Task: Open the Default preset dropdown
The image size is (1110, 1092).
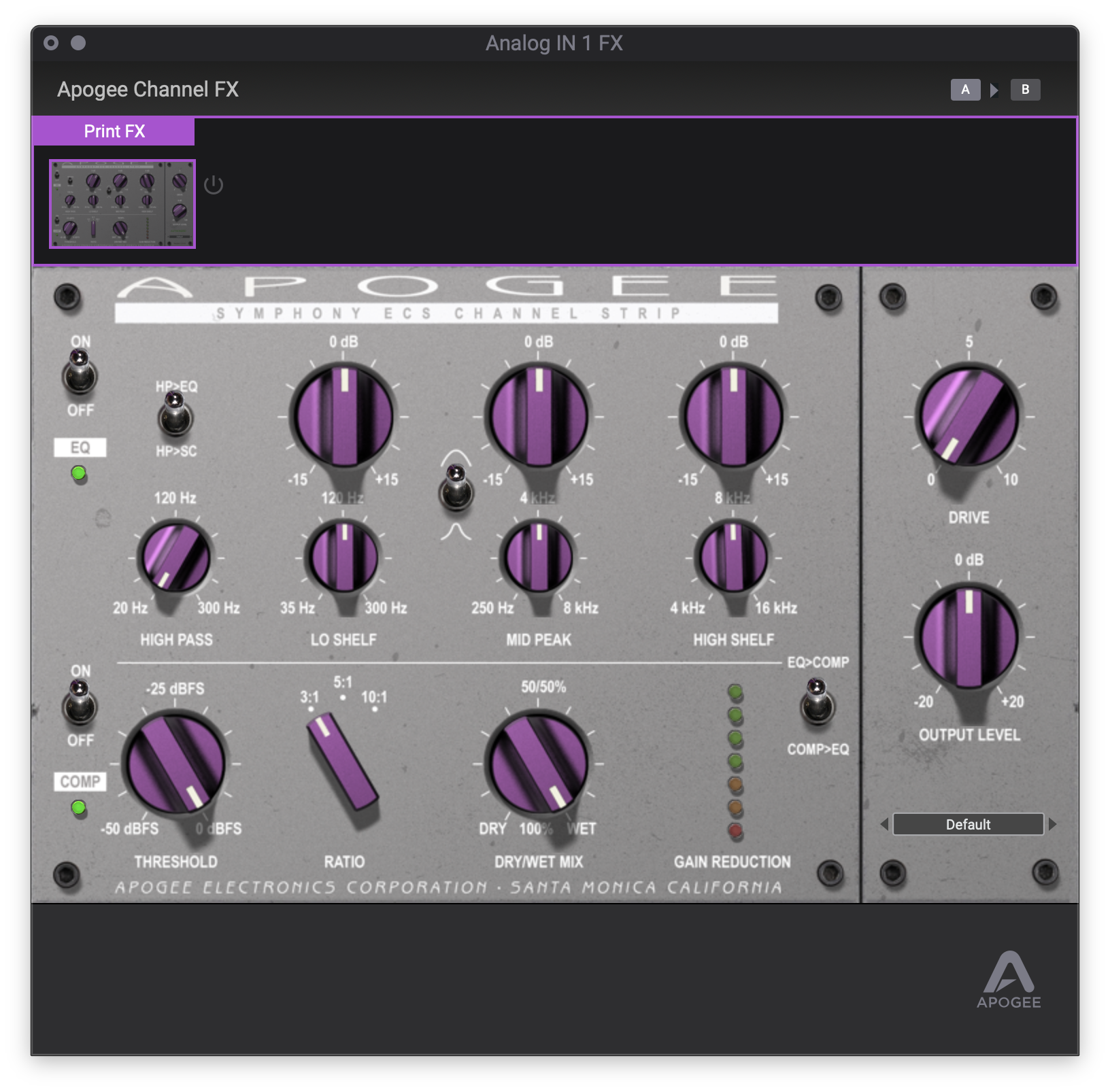Action: tap(968, 824)
